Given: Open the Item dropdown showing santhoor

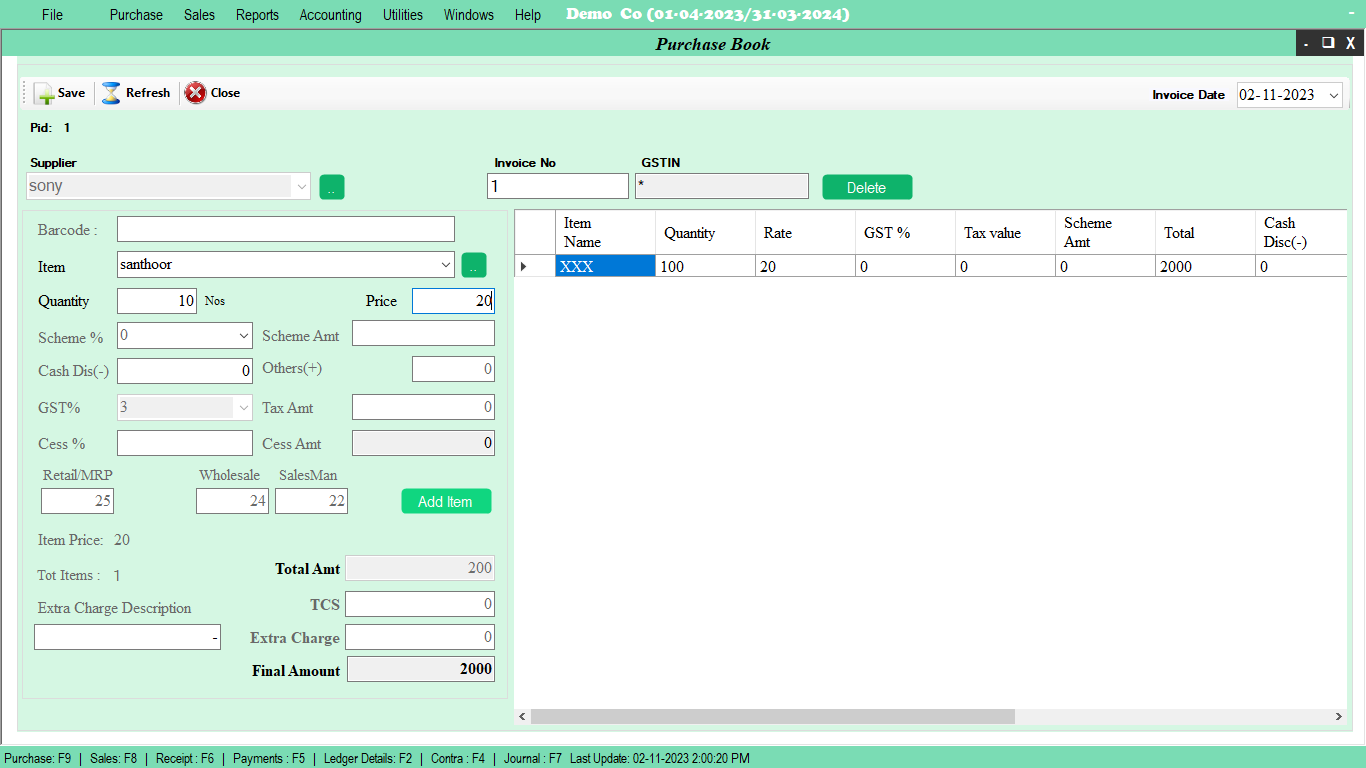Looking at the screenshot, I should pyautogui.click(x=448, y=265).
